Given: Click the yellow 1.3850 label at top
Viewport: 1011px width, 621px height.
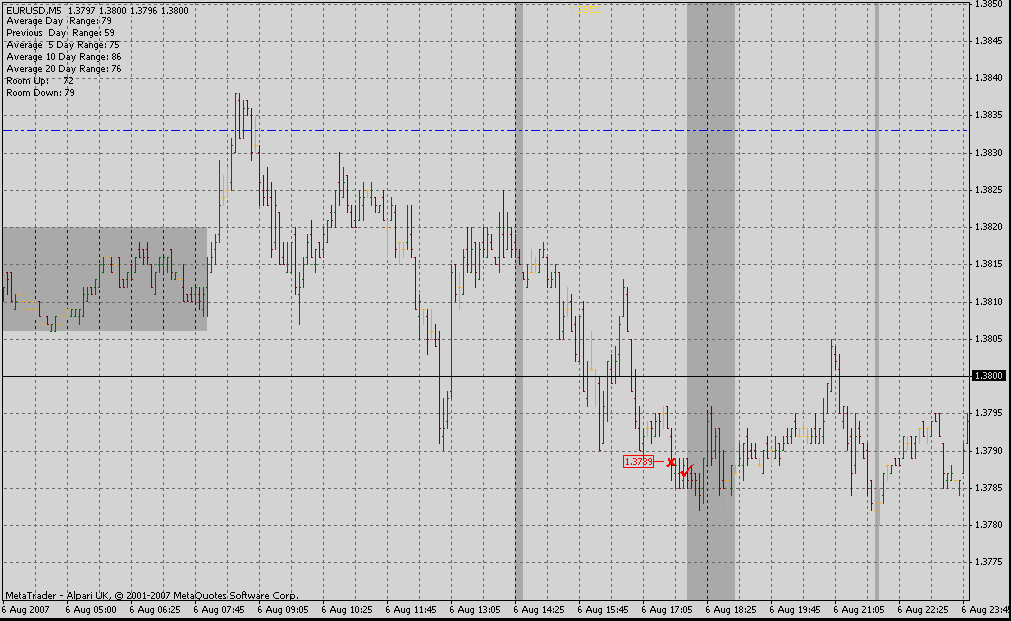Looking at the screenshot, I should pos(589,9).
